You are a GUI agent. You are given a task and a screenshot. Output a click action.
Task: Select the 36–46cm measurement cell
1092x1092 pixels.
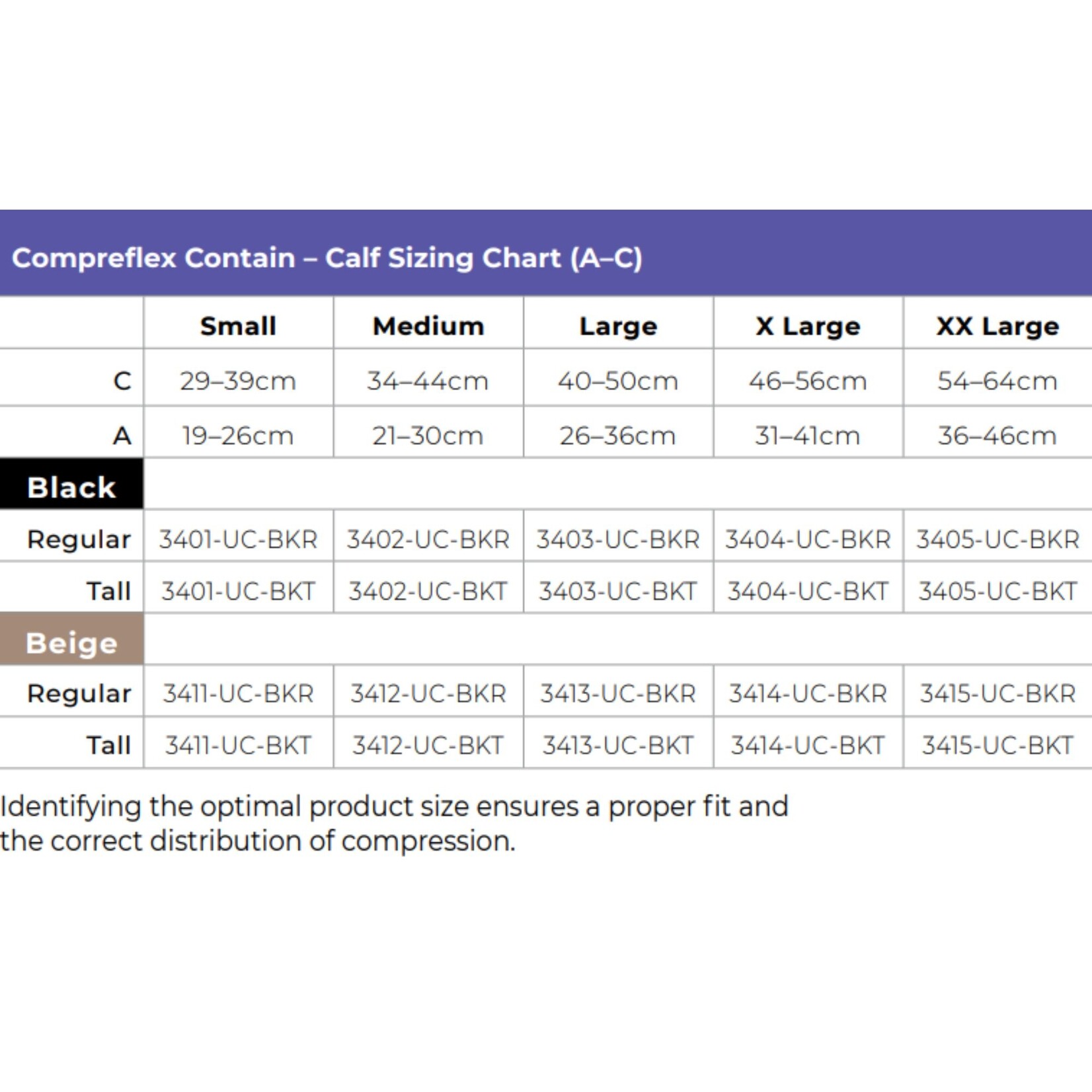(x=997, y=436)
